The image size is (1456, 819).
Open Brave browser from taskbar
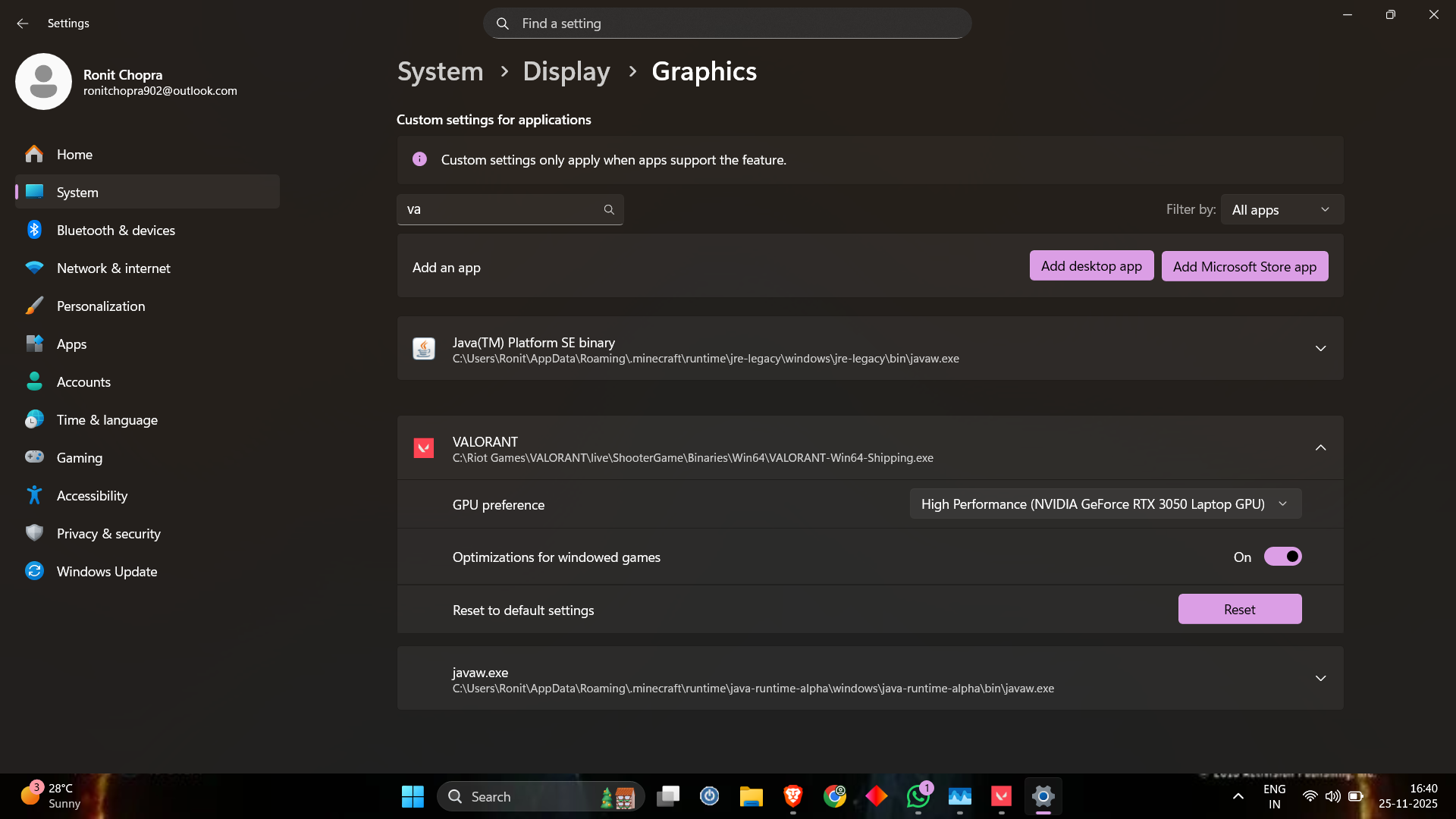pyautogui.click(x=793, y=796)
